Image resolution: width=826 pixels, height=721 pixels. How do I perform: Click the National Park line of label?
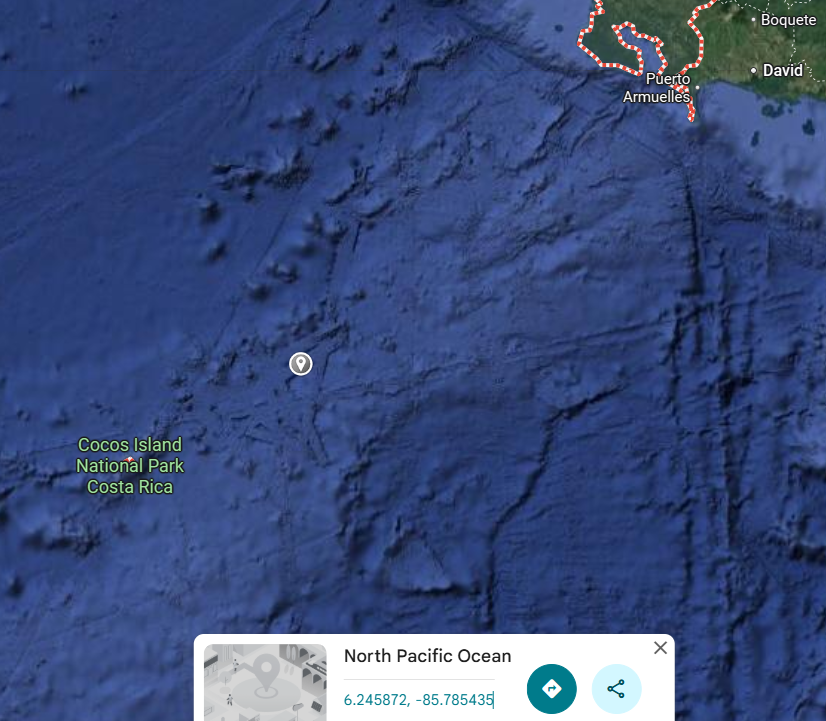[x=130, y=466]
